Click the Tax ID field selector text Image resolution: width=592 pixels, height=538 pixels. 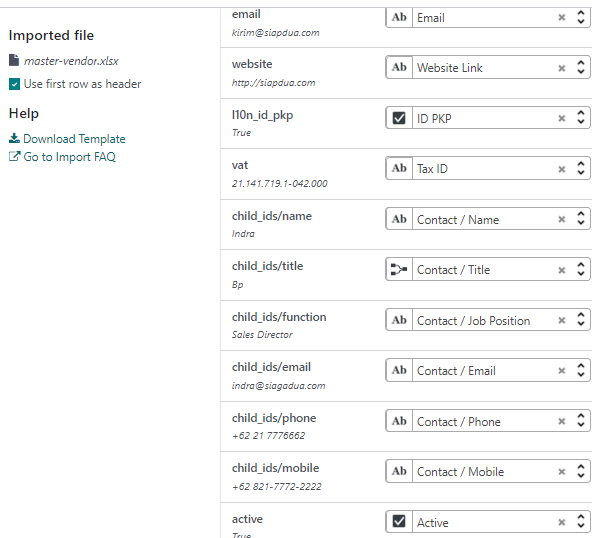[432, 169]
